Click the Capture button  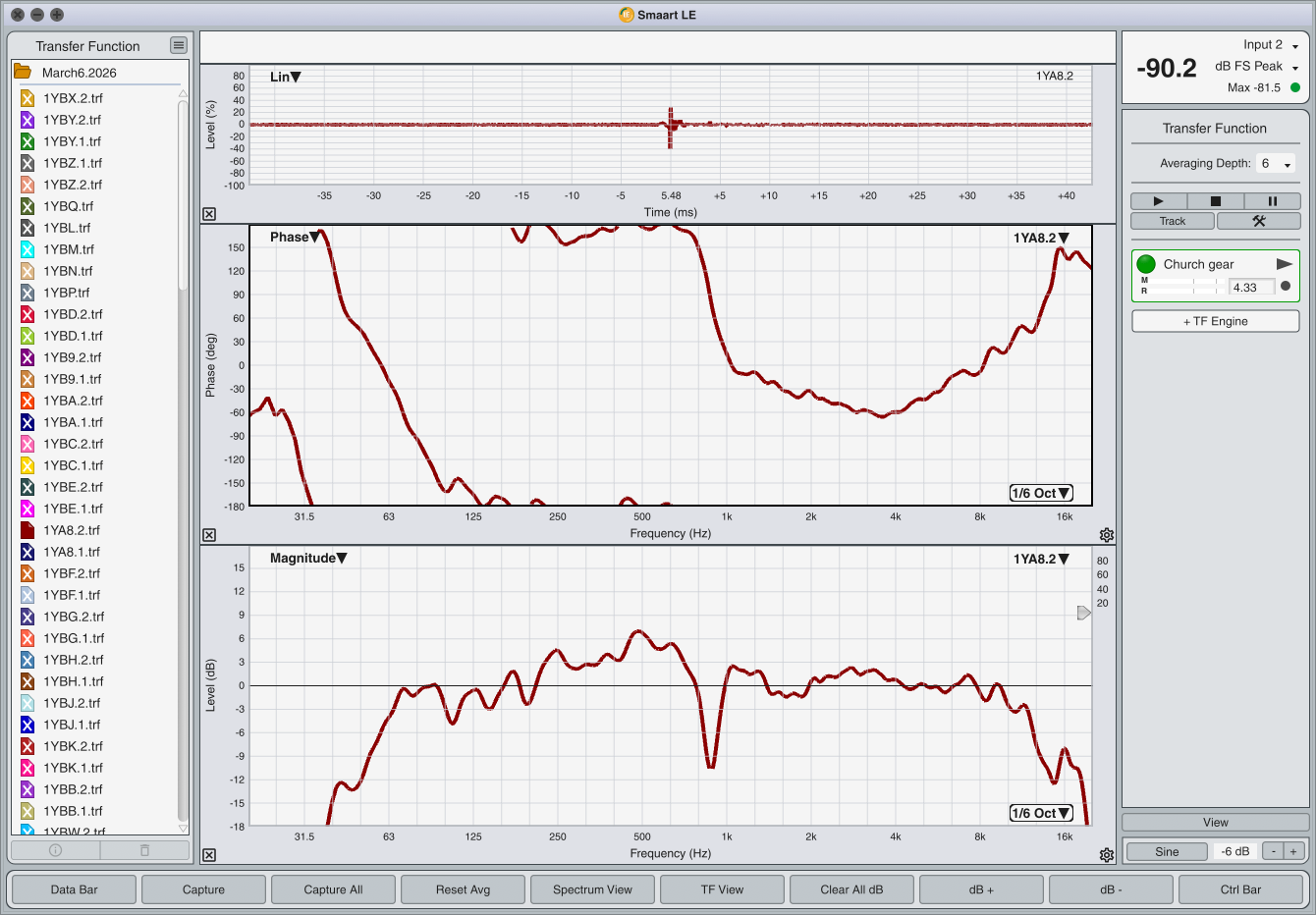(203, 889)
